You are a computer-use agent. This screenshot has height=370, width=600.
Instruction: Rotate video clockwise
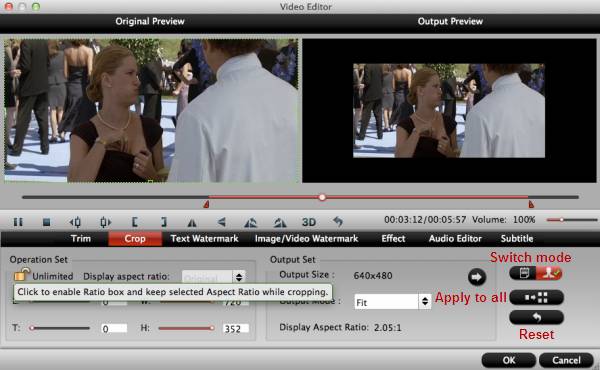point(280,222)
